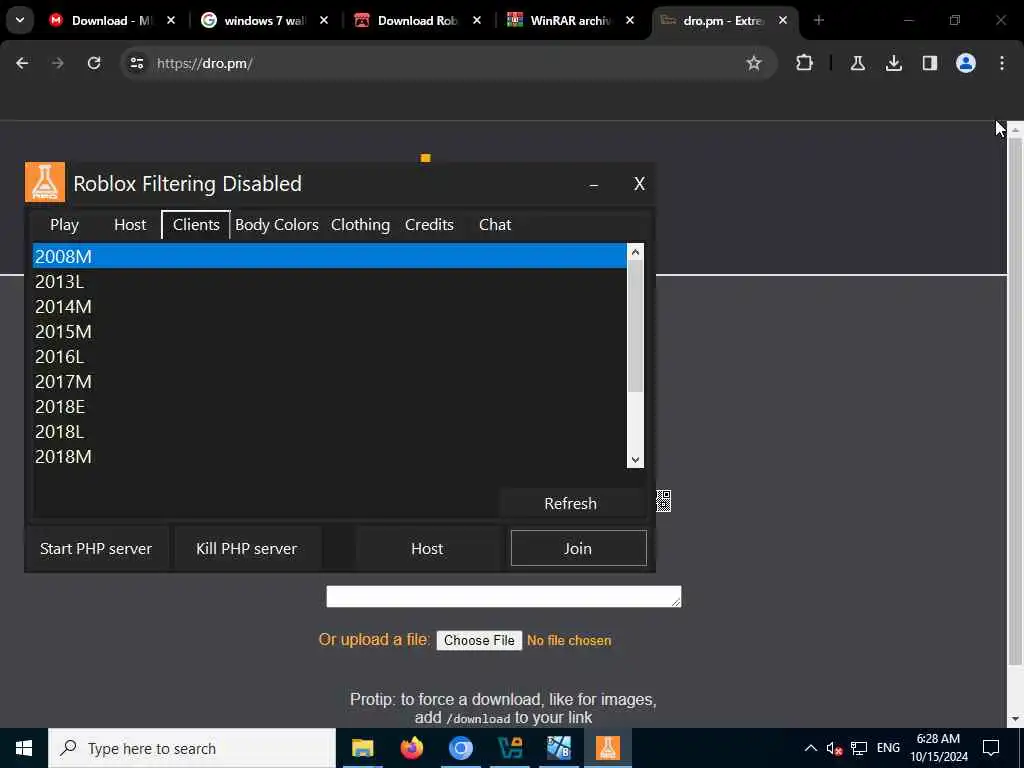Click the bottom Host button
This screenshot has width=1024, height=768.
pos(427,549)
